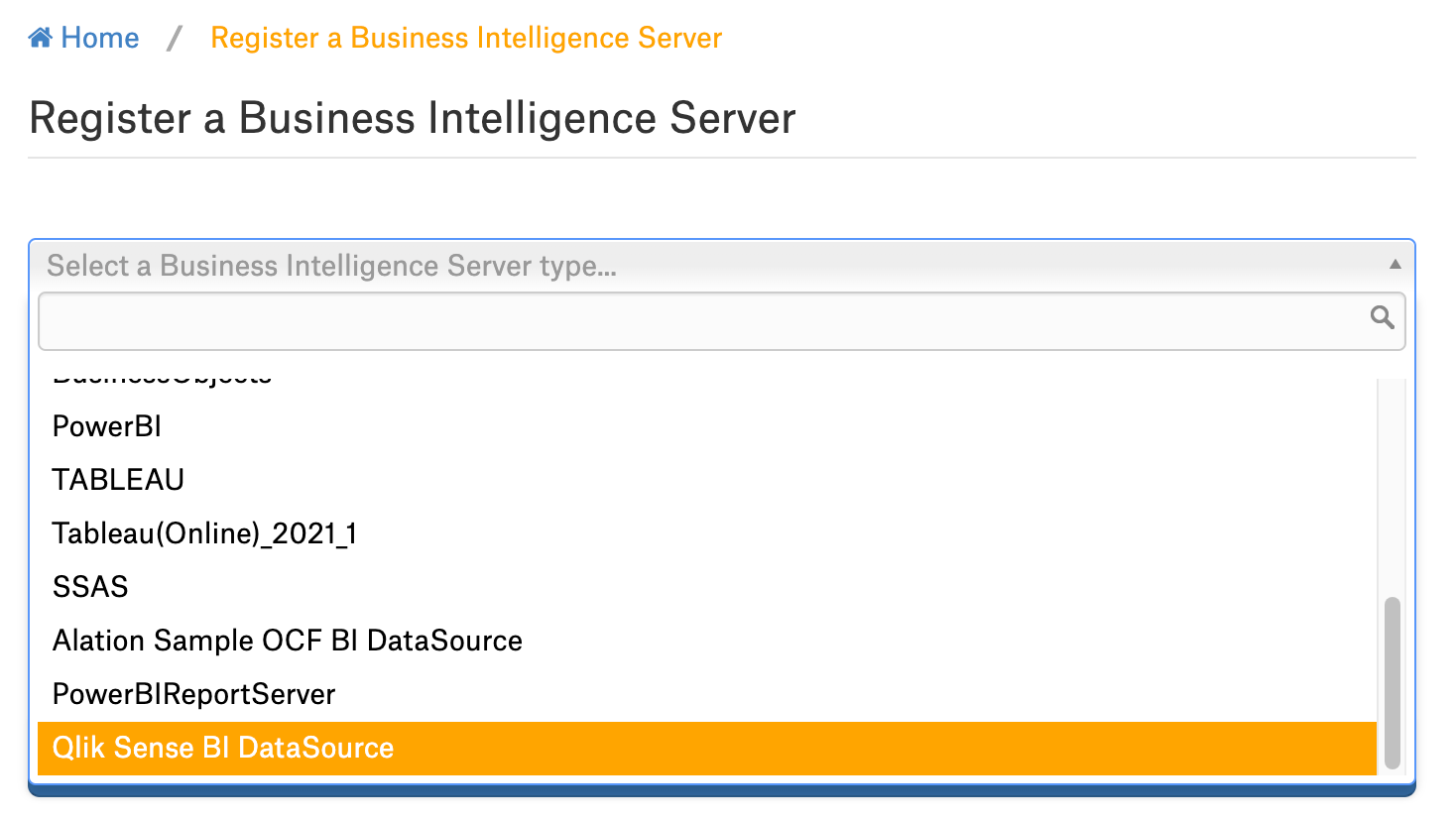Click the magnifying glass search icon

tap(1382, 317)
